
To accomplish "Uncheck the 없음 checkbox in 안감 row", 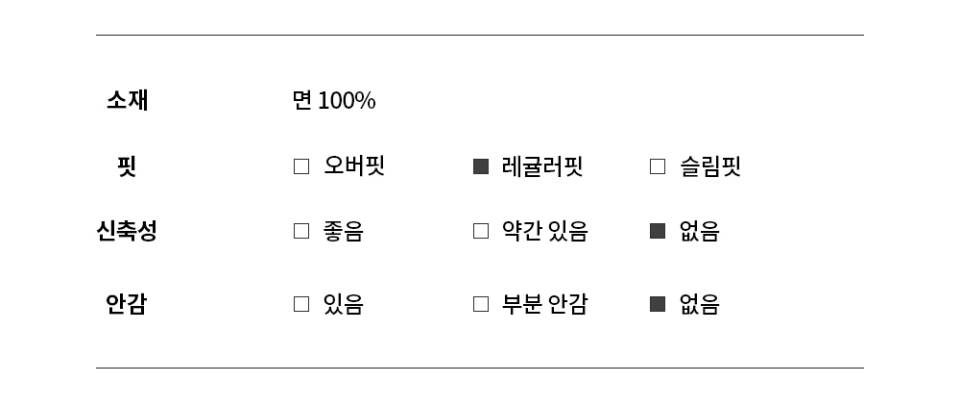I will tap(657, 305).
